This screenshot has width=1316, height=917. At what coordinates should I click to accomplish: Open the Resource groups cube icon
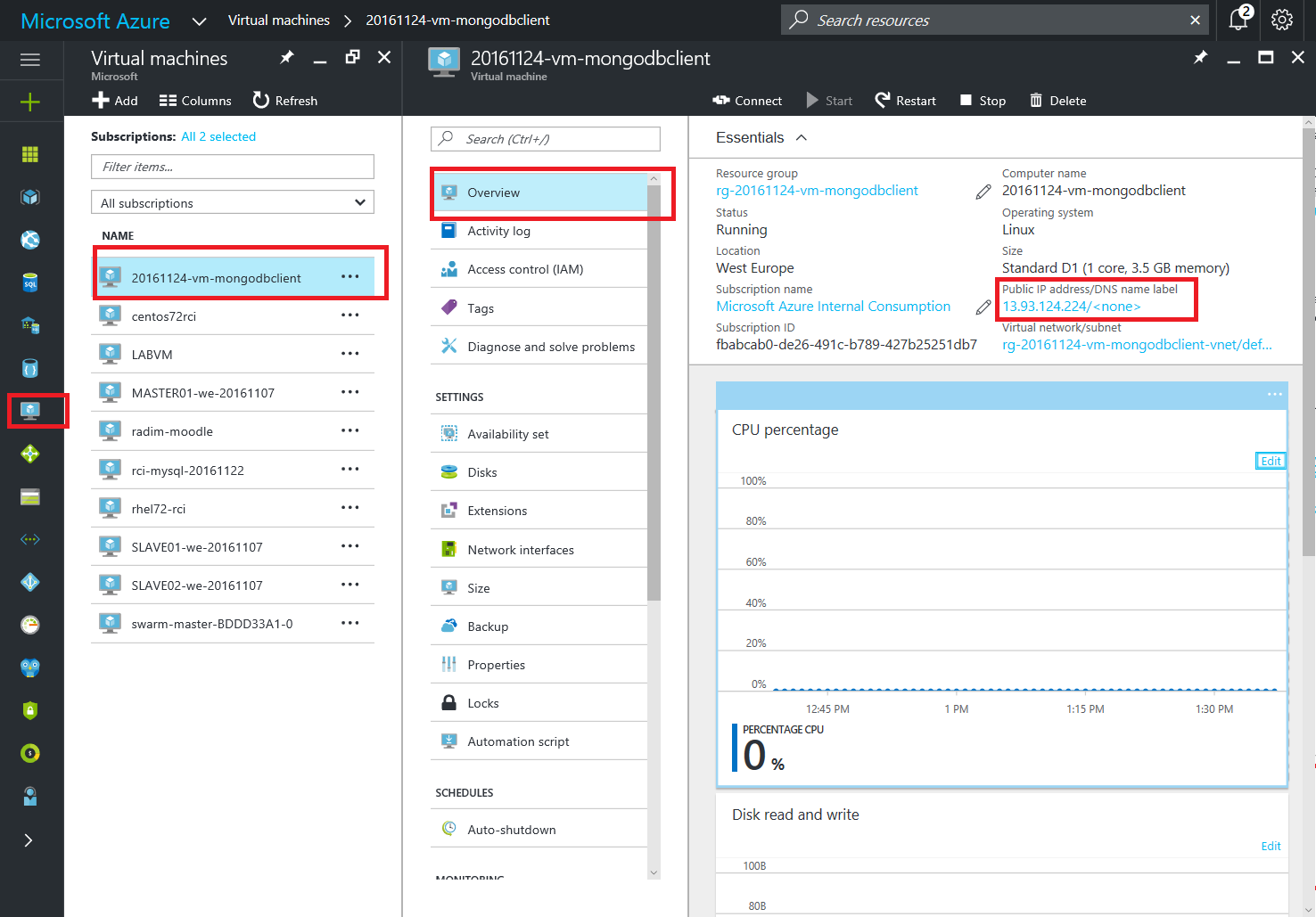(x=30, y=197)
